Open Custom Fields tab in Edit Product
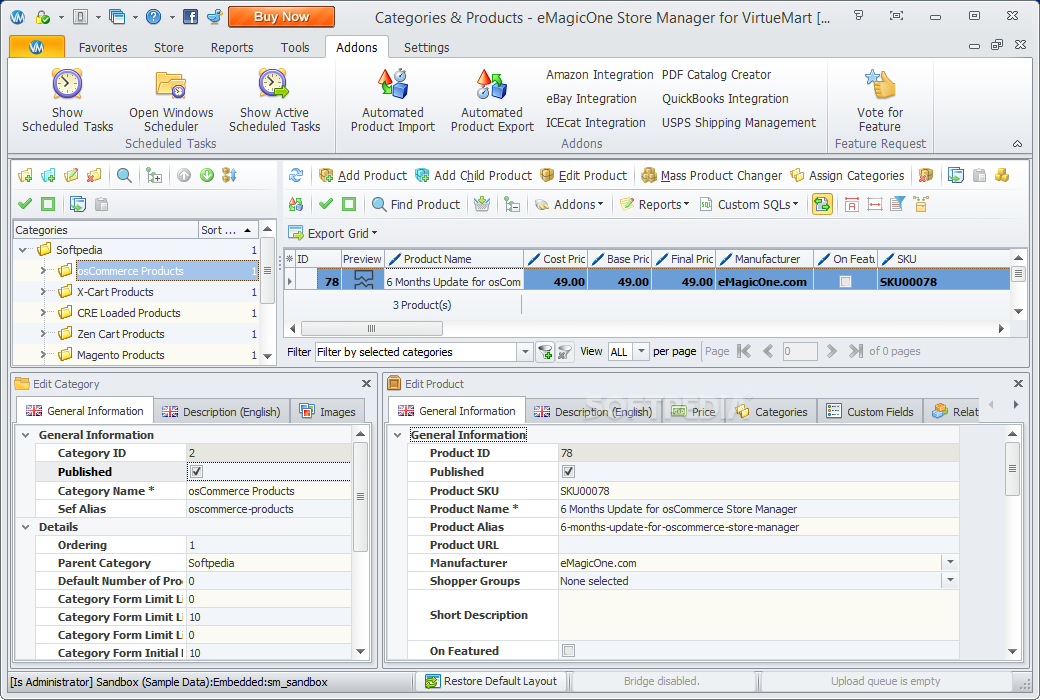Image resolution: width=1040 pixels, height=700 pixels. pyautogui.click(x=870, y=411)
